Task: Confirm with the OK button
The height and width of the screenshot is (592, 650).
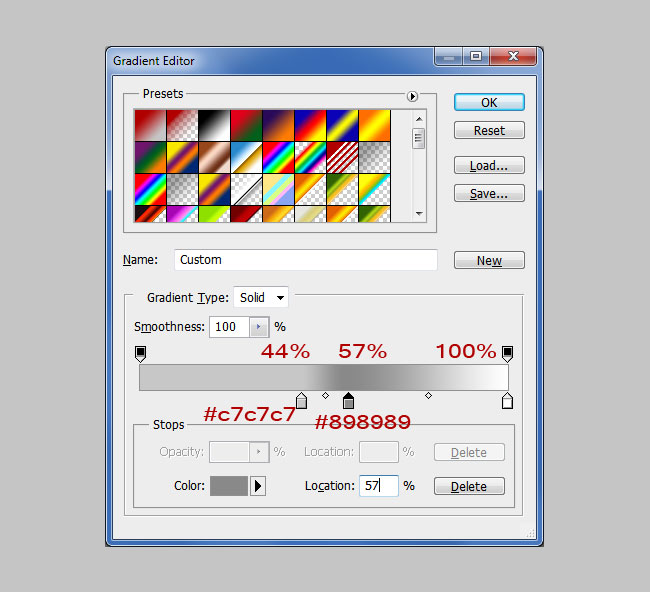Action: point(489,102)
